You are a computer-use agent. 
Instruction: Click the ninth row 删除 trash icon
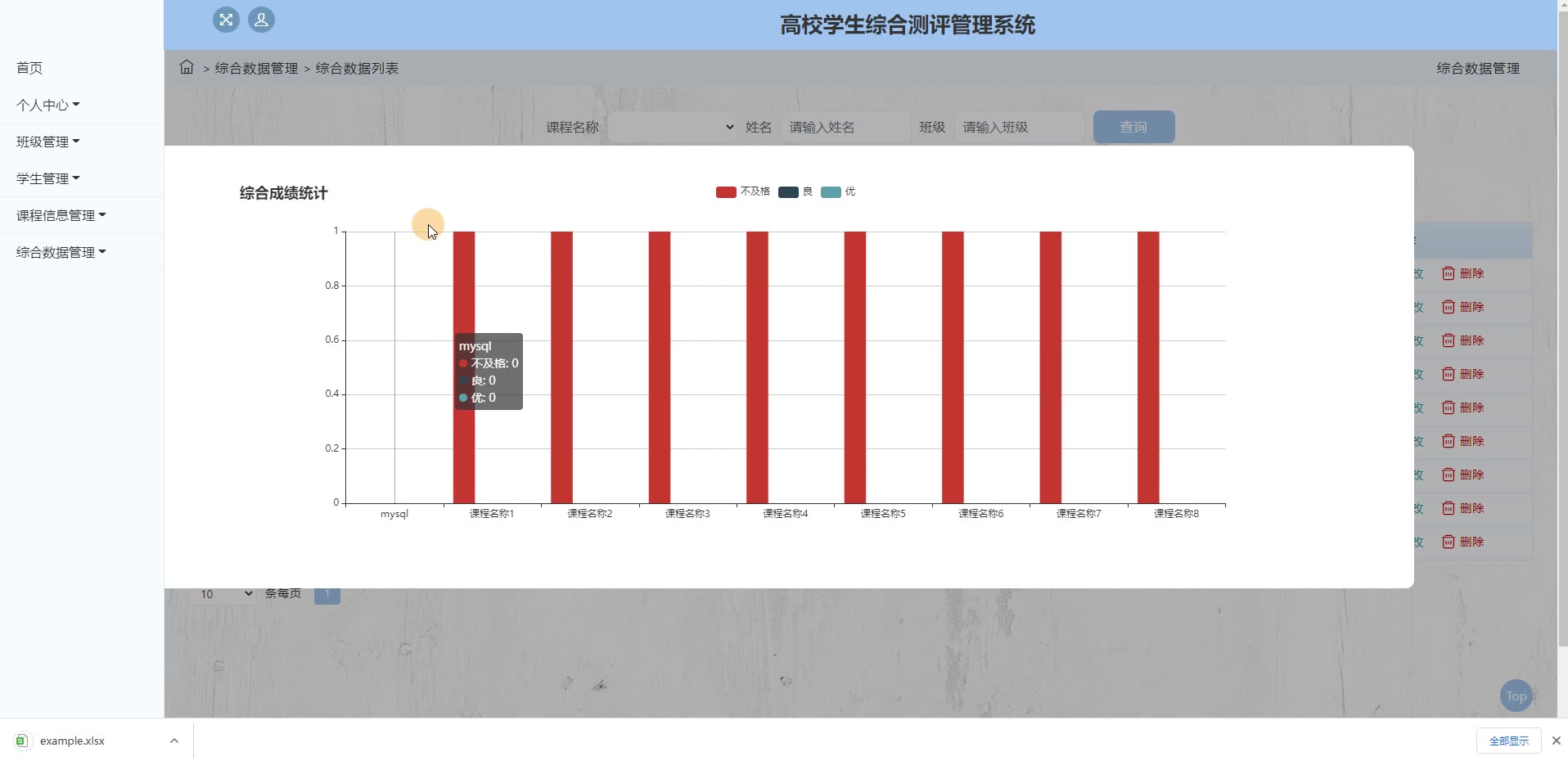point(1448,542)
